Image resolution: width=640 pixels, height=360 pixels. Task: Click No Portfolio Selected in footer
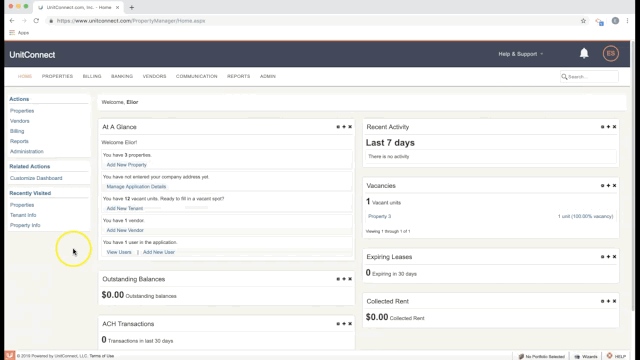click(541, 356)
